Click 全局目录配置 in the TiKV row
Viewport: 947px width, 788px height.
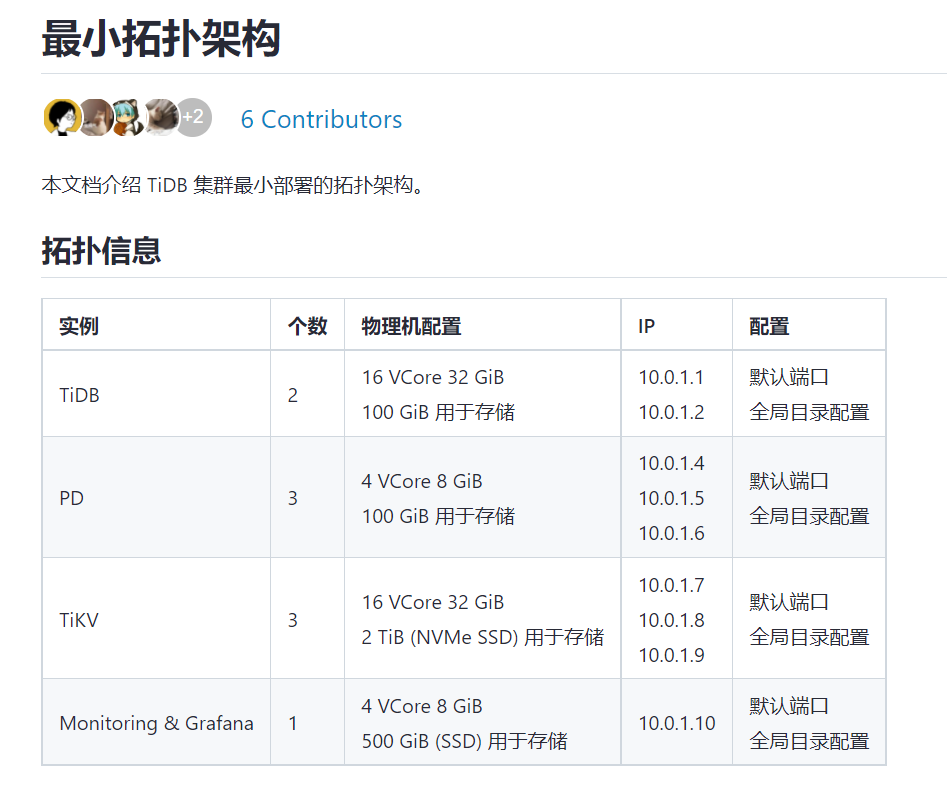pyautogui.click(x=809, y=637)
